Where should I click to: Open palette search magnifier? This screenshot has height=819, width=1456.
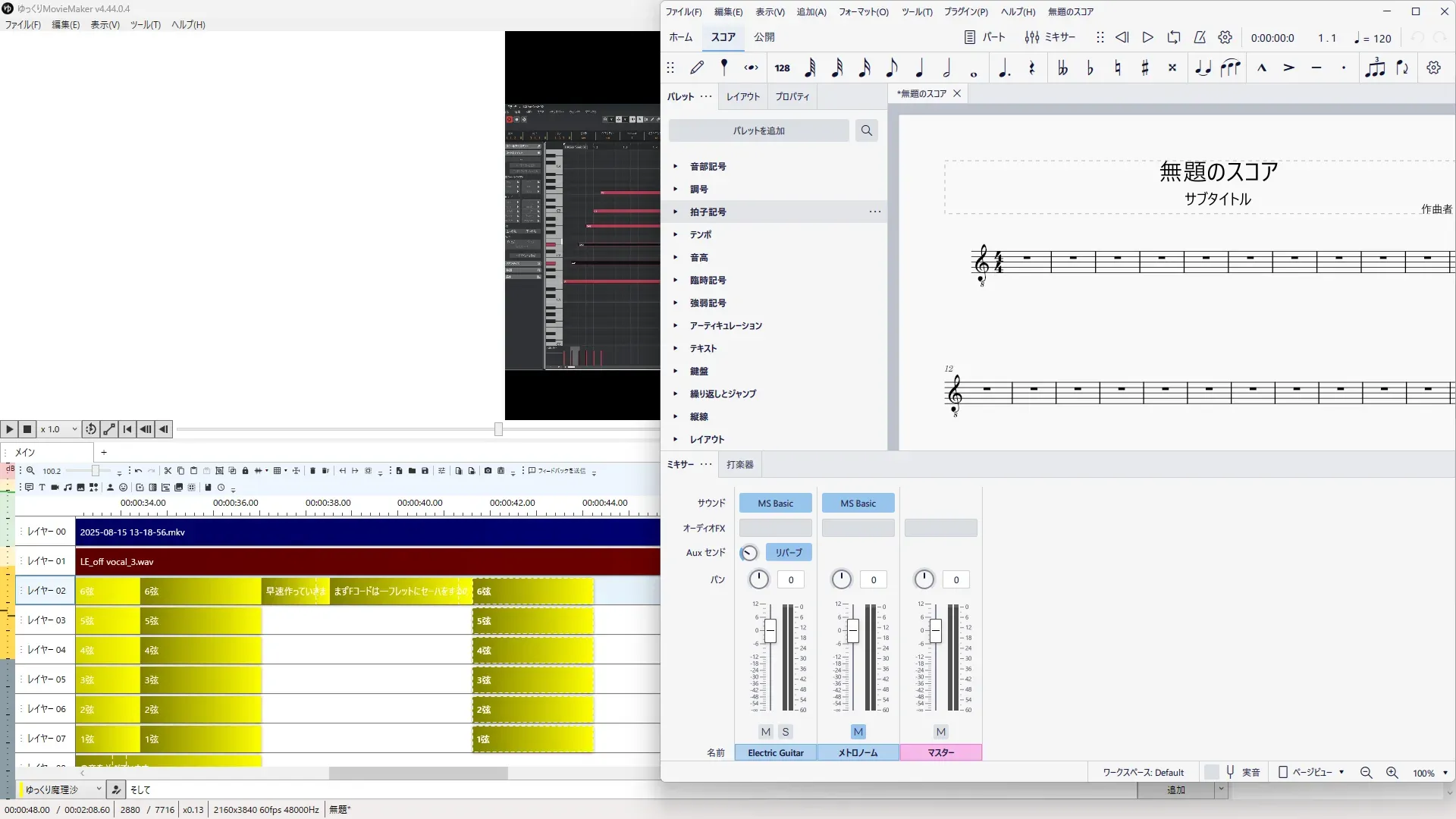click(866, 130)
